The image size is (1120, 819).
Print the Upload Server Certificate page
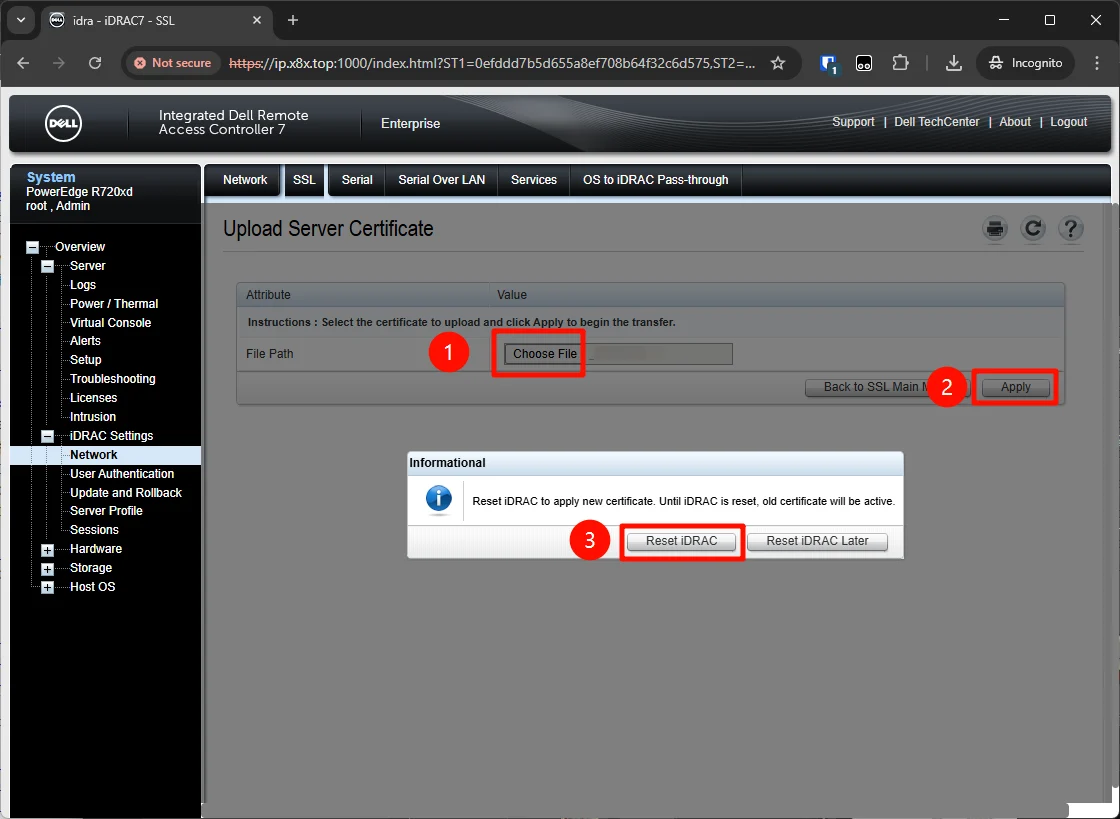pyautogui.click(x=995, y=228)
